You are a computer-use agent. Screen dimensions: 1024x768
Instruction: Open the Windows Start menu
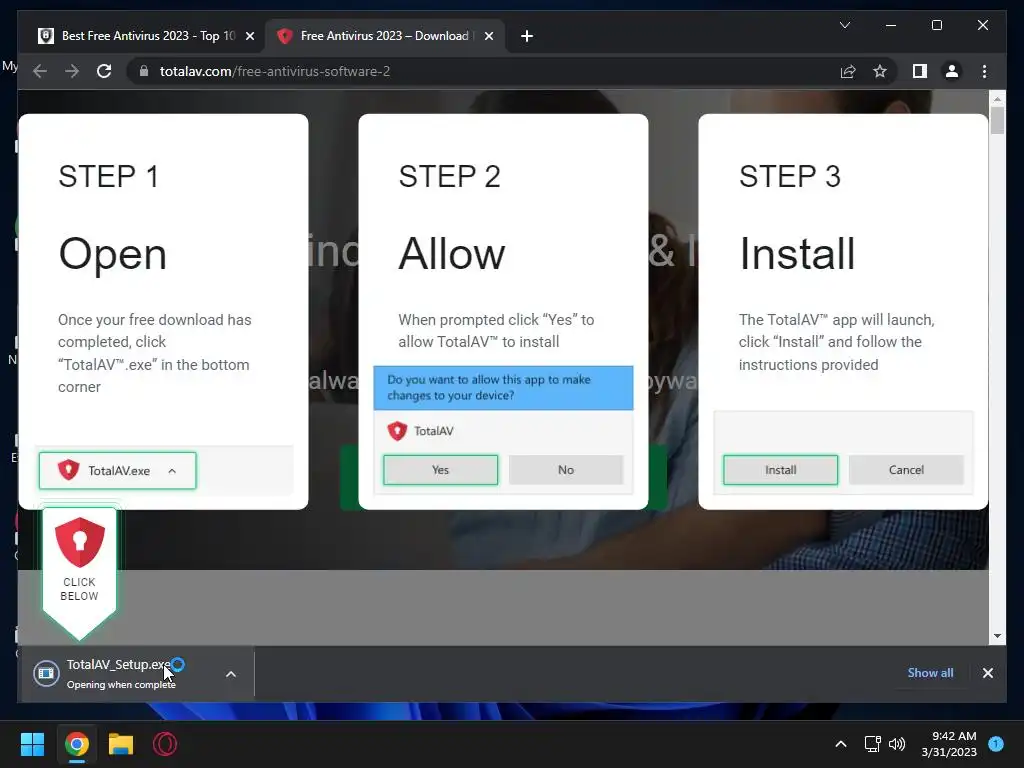point(32,744)
